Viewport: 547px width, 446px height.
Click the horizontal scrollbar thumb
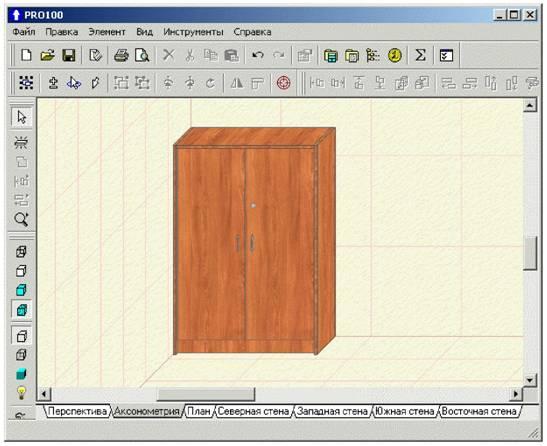(206, 394)
